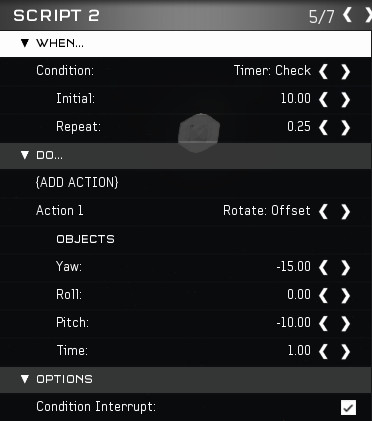Increase Initial timer value with right arrow
The image size is (372, 421).
coord(345,99)
